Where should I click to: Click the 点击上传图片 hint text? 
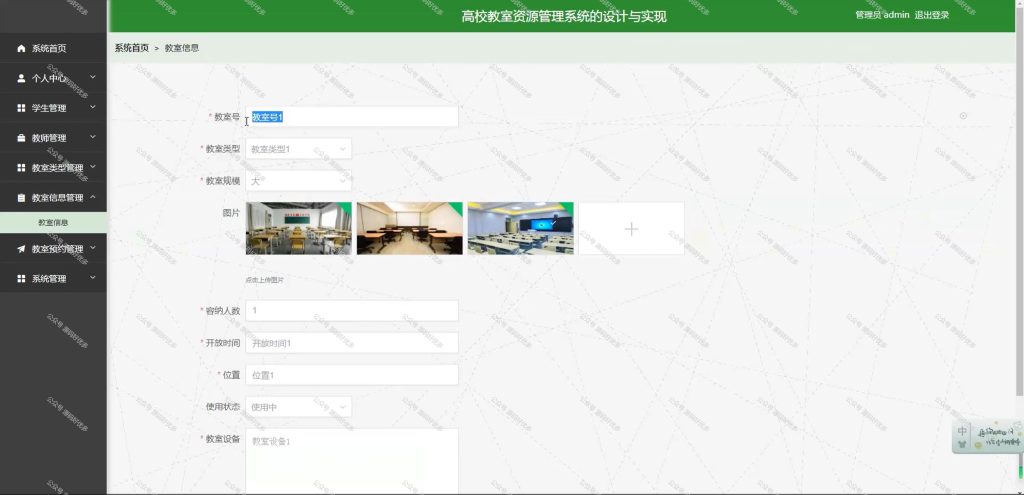264,280
